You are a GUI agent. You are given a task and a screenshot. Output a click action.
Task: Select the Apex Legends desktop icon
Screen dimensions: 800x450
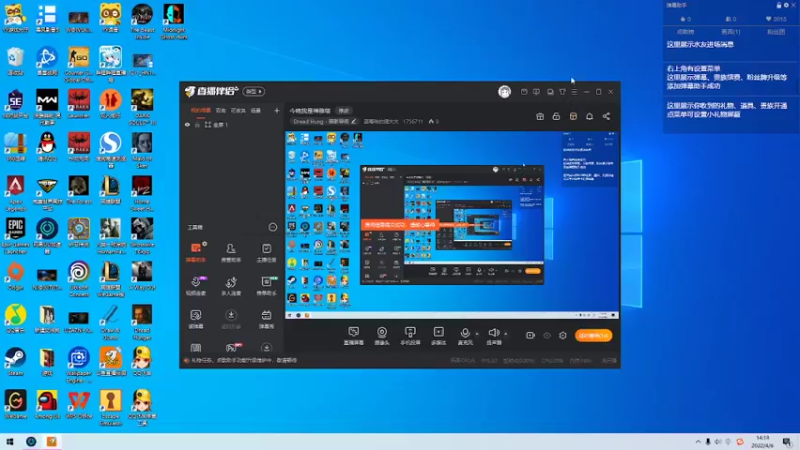(x=15, y=192)
